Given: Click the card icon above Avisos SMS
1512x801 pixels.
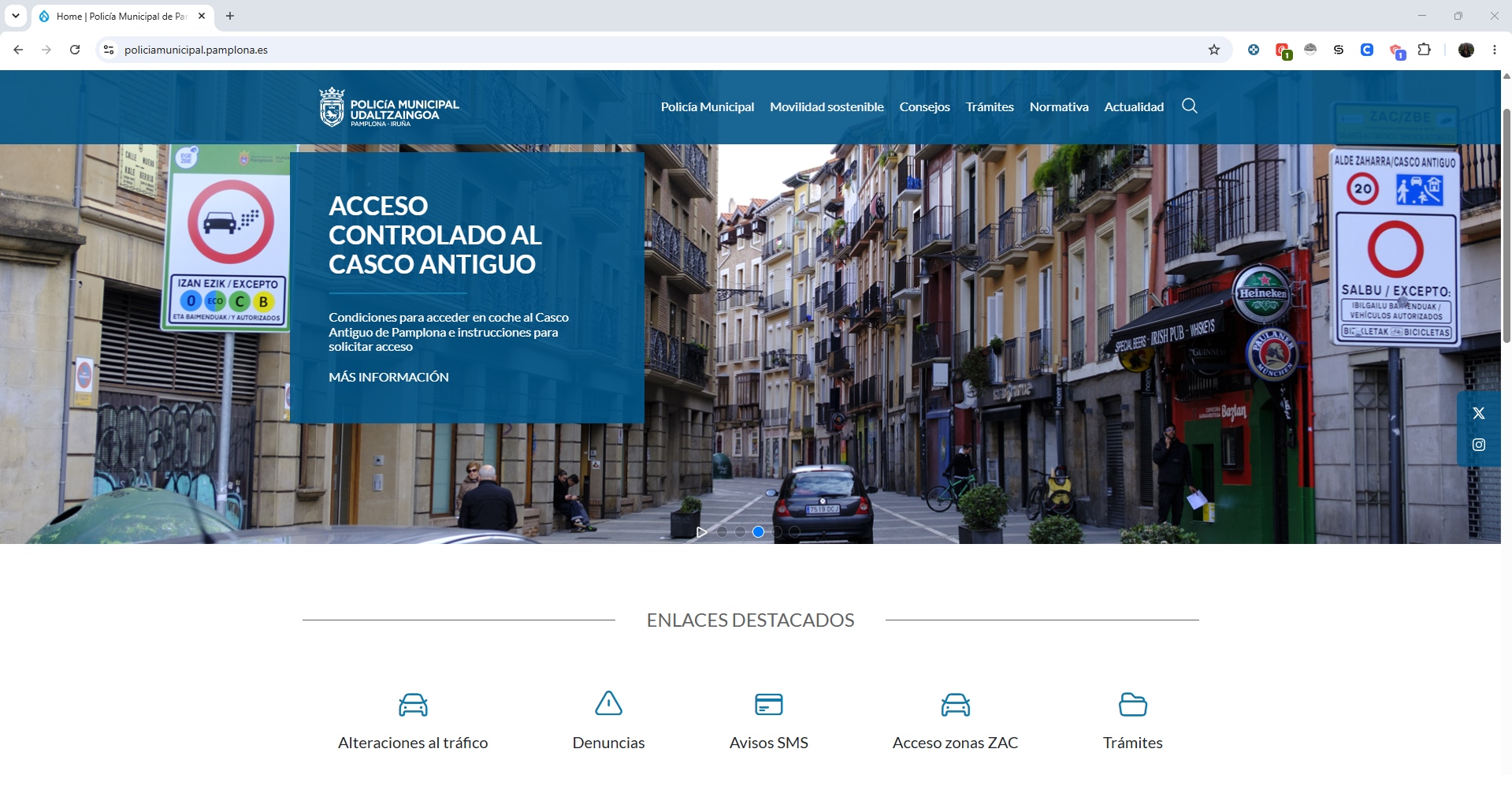Looking at the screenshot, I should (768, 704).
